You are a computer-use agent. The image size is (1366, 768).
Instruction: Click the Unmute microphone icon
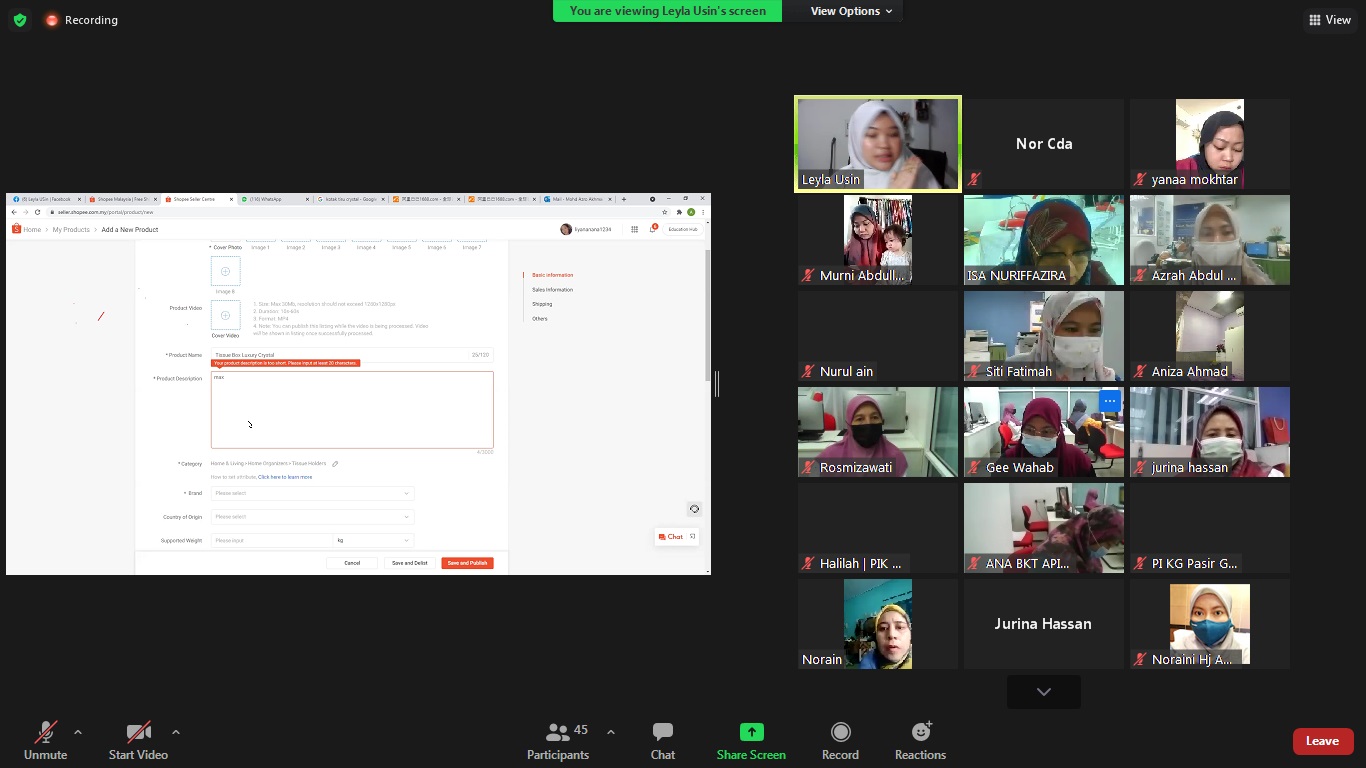click(x=45, y=733)
